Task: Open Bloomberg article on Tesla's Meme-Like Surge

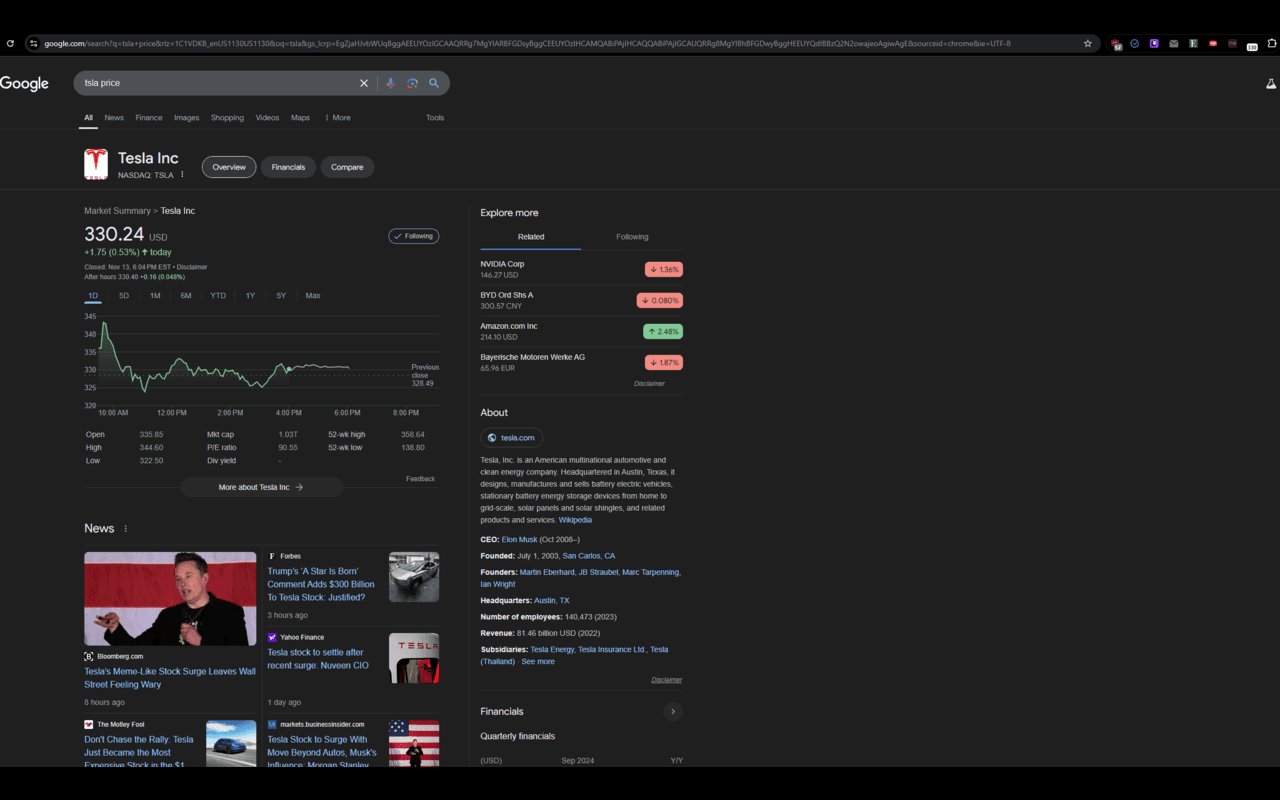Action: [170, 678]
